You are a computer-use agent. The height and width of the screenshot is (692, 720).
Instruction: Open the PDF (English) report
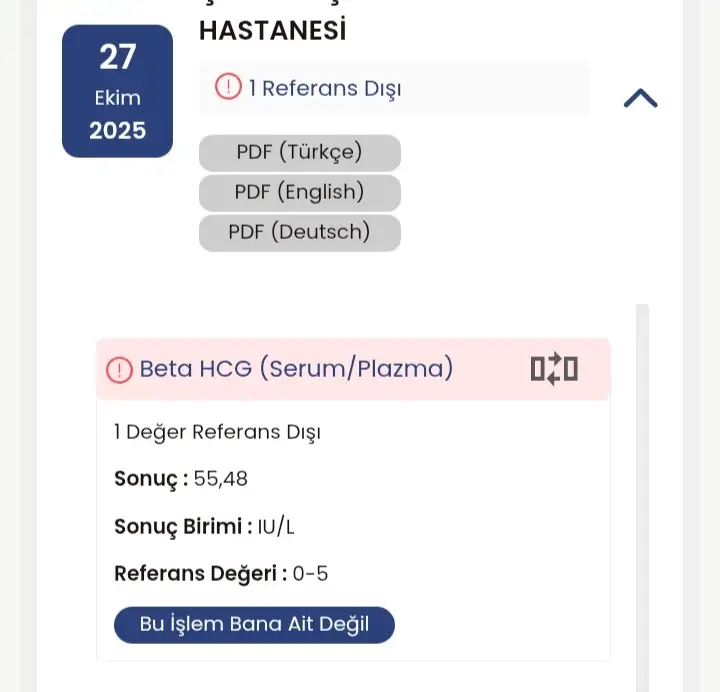tap(300, 192)
